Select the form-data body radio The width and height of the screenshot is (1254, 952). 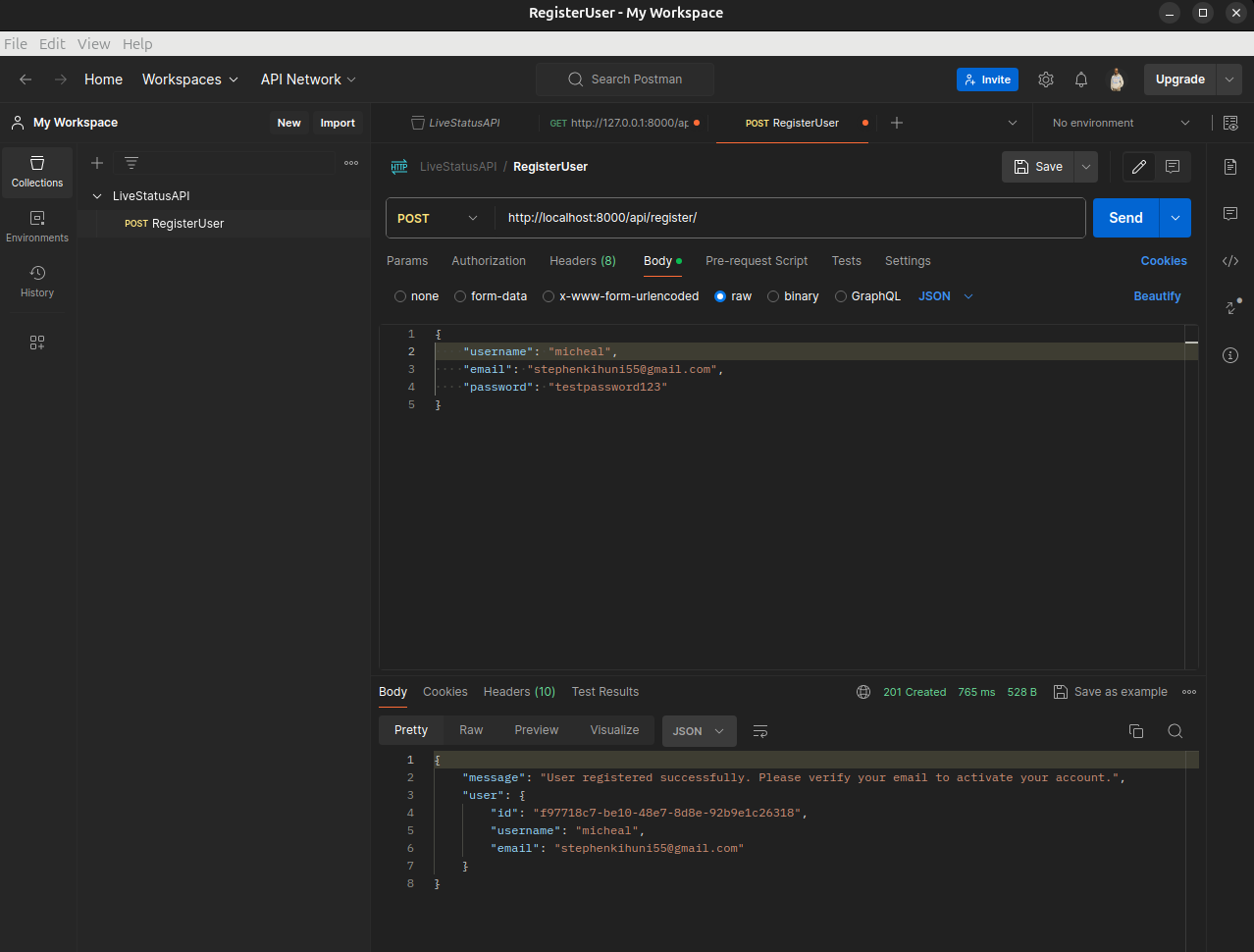click(460, 296)
